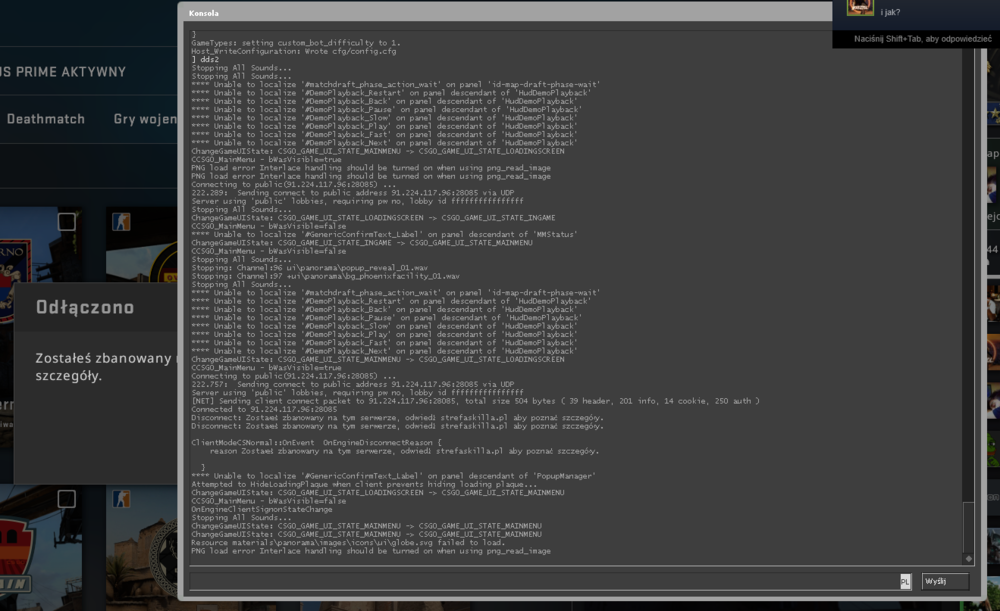The width and height of the screenshot is (1000, 611).
Task: Click the "Attempted to HideLoadingPlaque" console line
Action: [x=364, y=484]
